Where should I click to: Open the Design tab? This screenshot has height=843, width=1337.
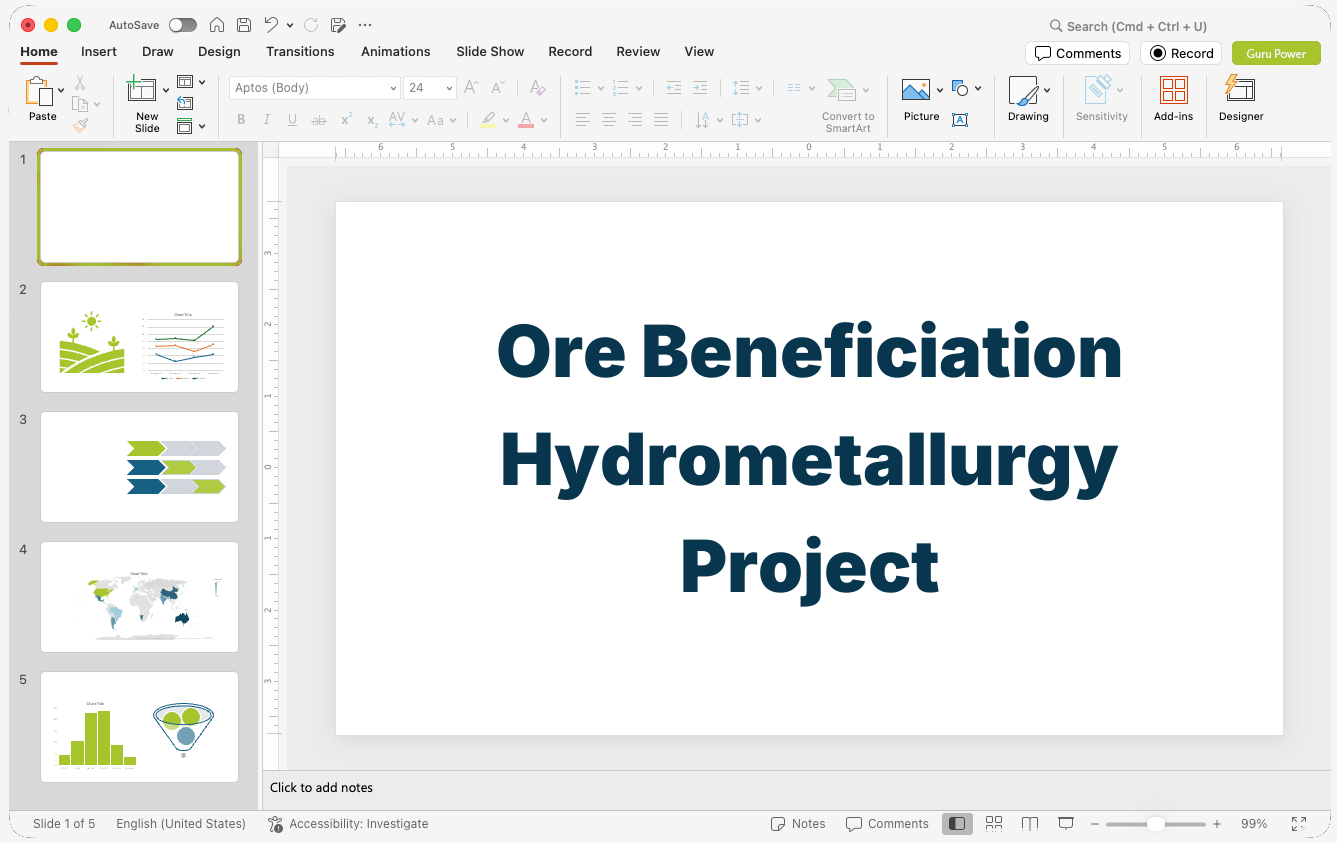(x=219, y=52)
